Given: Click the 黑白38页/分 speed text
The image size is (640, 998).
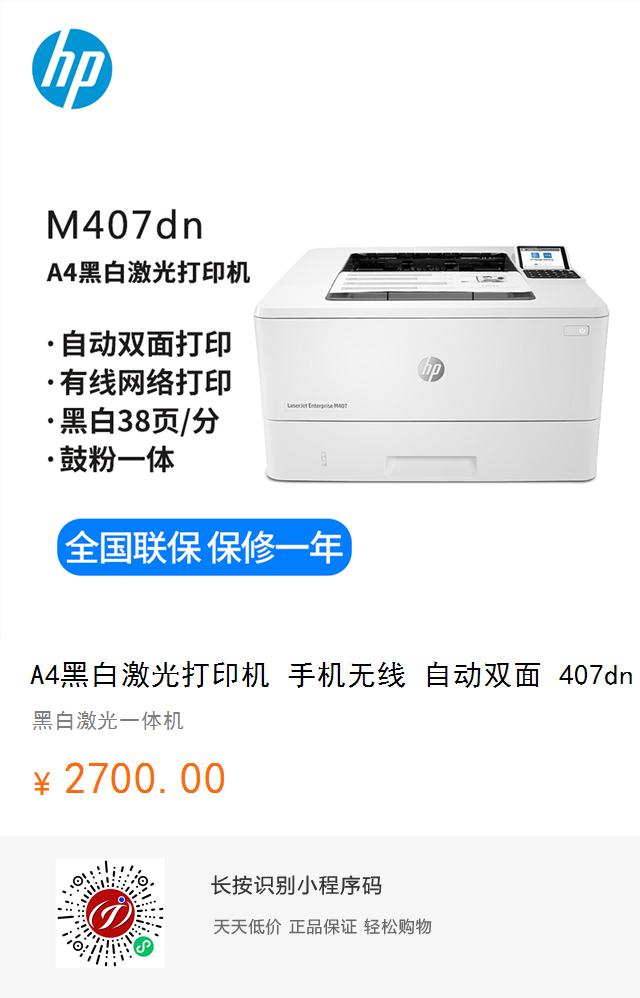Looking at the screenshot, I should (134, 421).
